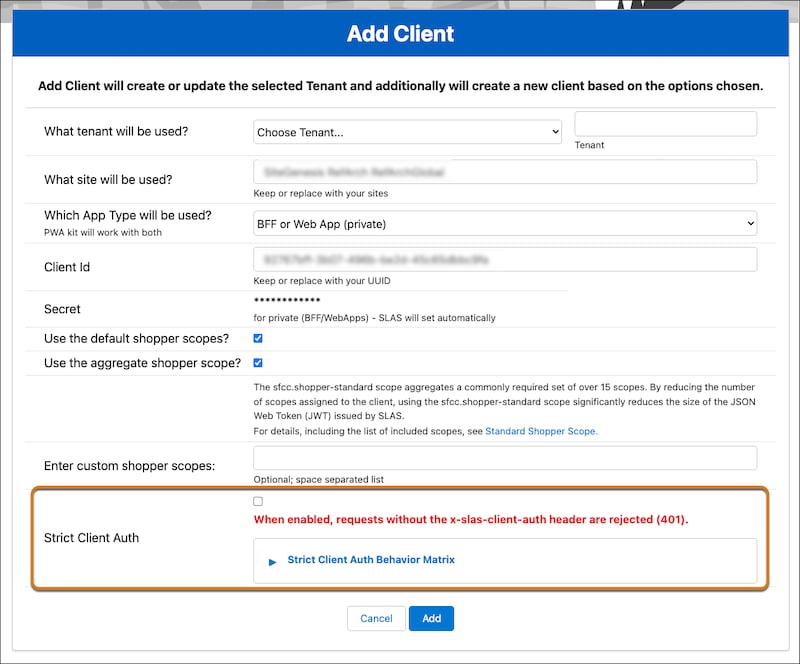Click the Strict Client Auth Behavior Matrix label
The height and width of the screenshot is (664, 800).
pyautogui.click(x=370, y=561)
